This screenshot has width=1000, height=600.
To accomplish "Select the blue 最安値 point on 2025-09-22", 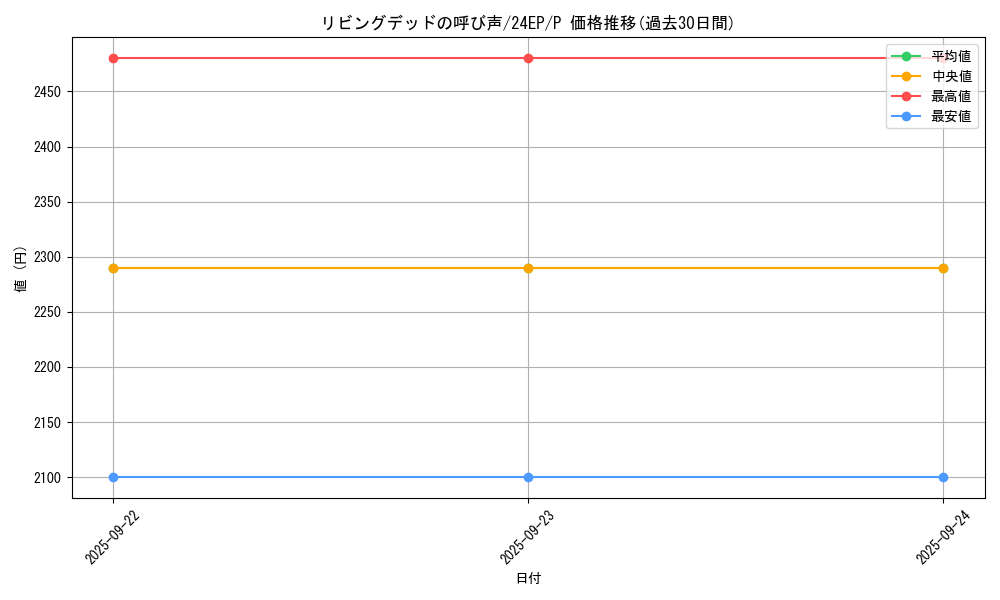I will pos(113,477).
